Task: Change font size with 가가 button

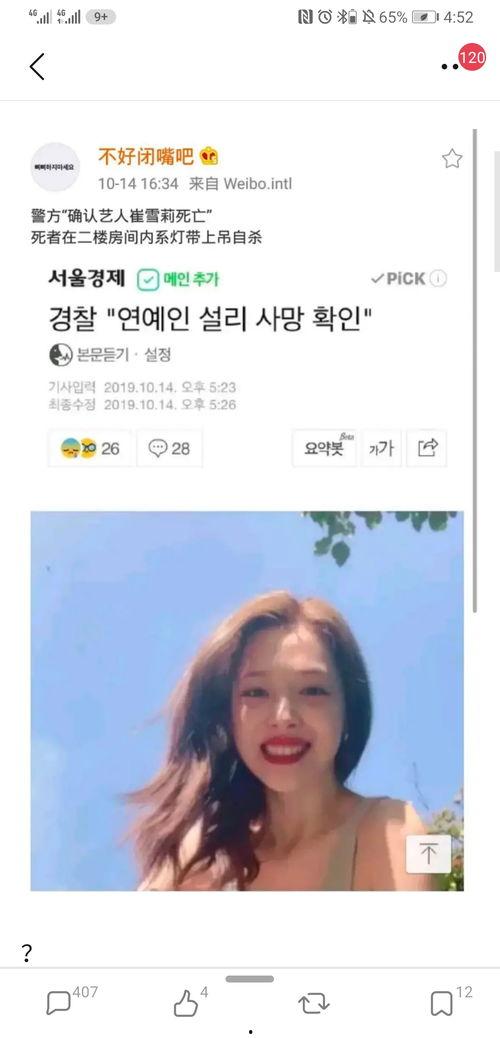Action: pos(381,448)
